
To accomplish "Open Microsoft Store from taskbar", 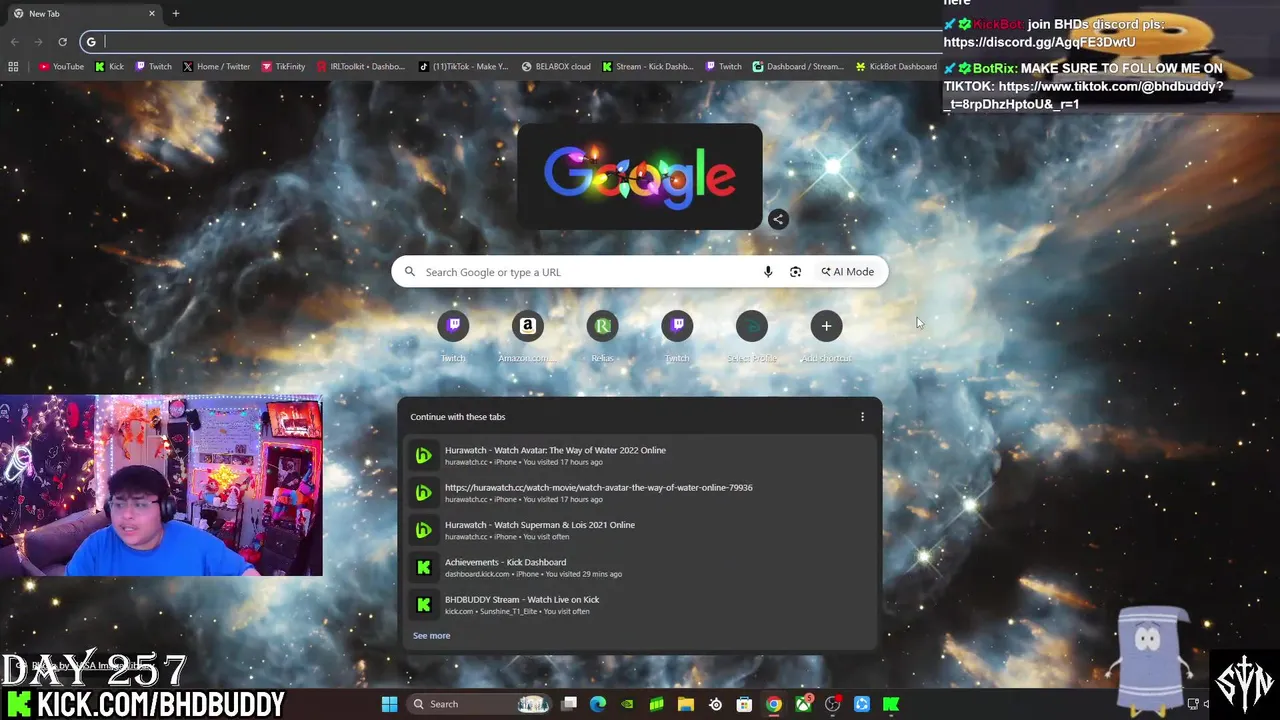I will [x=744, y=704].
